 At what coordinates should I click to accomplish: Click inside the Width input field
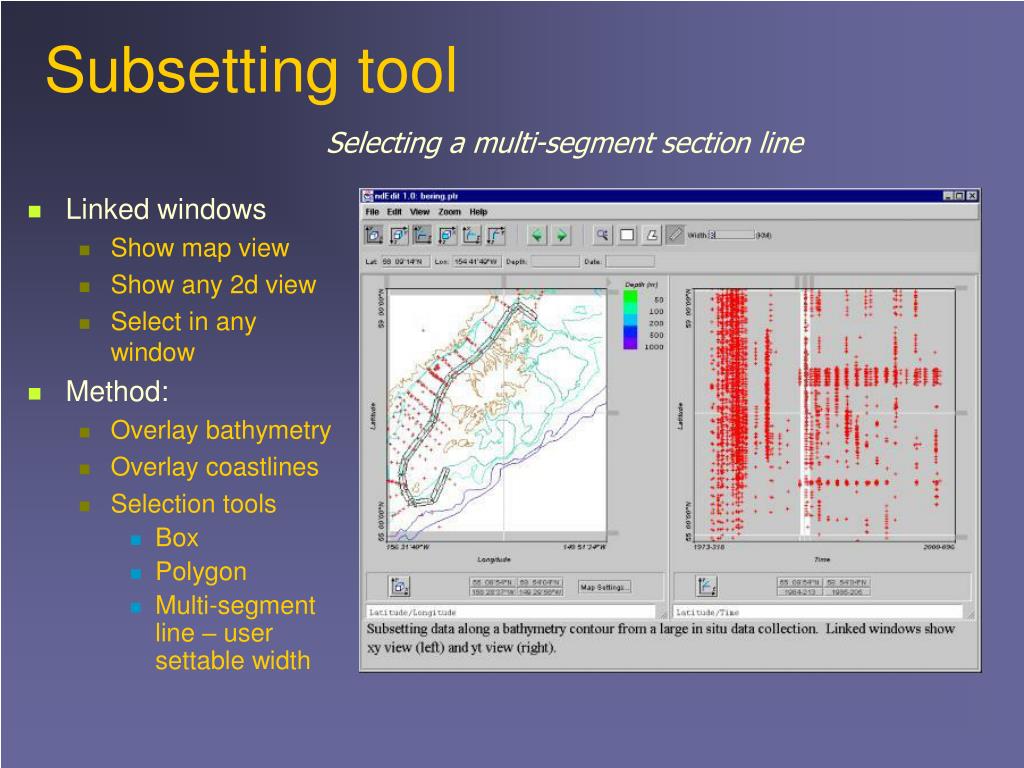732,235
